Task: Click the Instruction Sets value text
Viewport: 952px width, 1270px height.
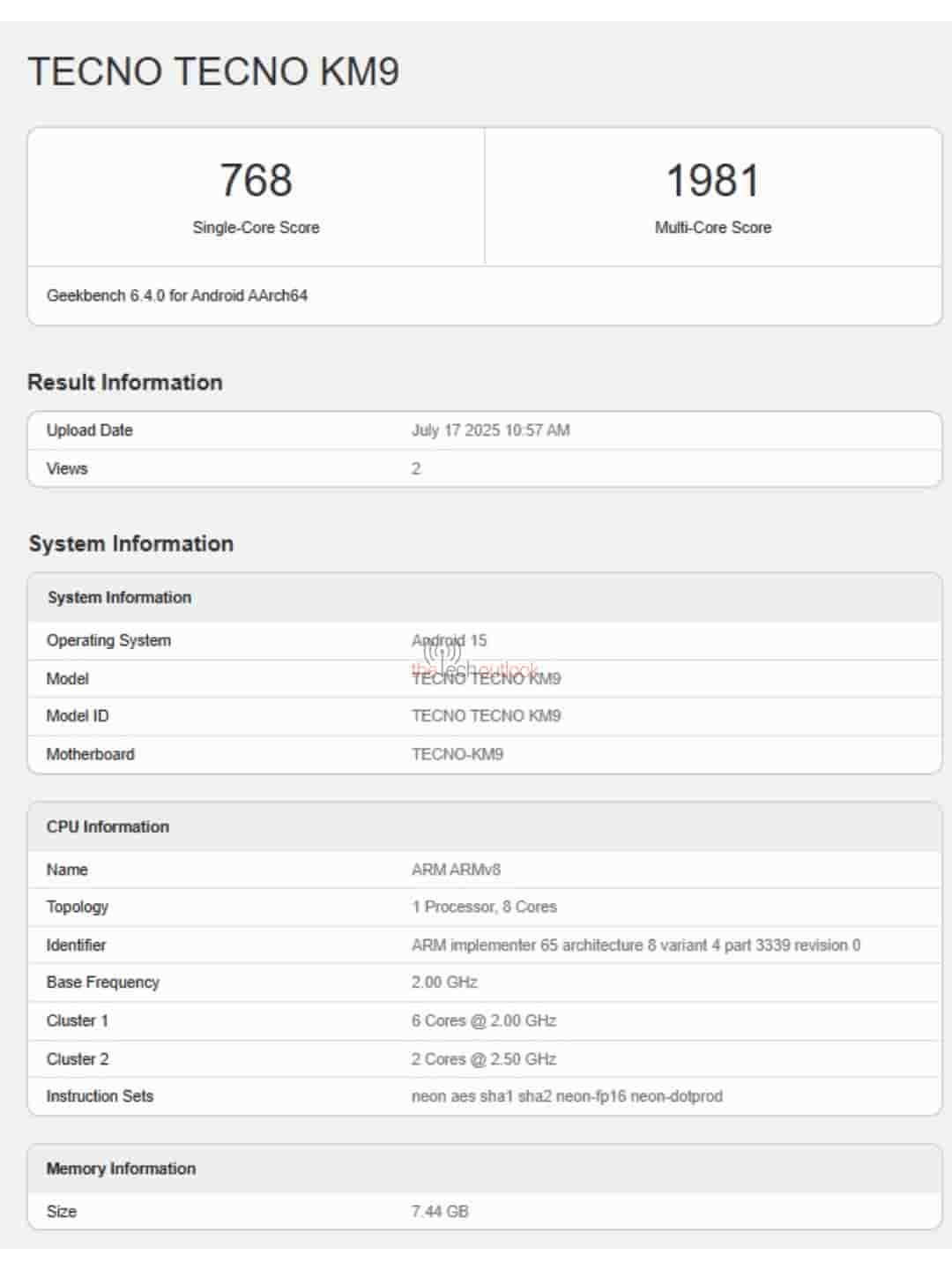Action: 567,1096
